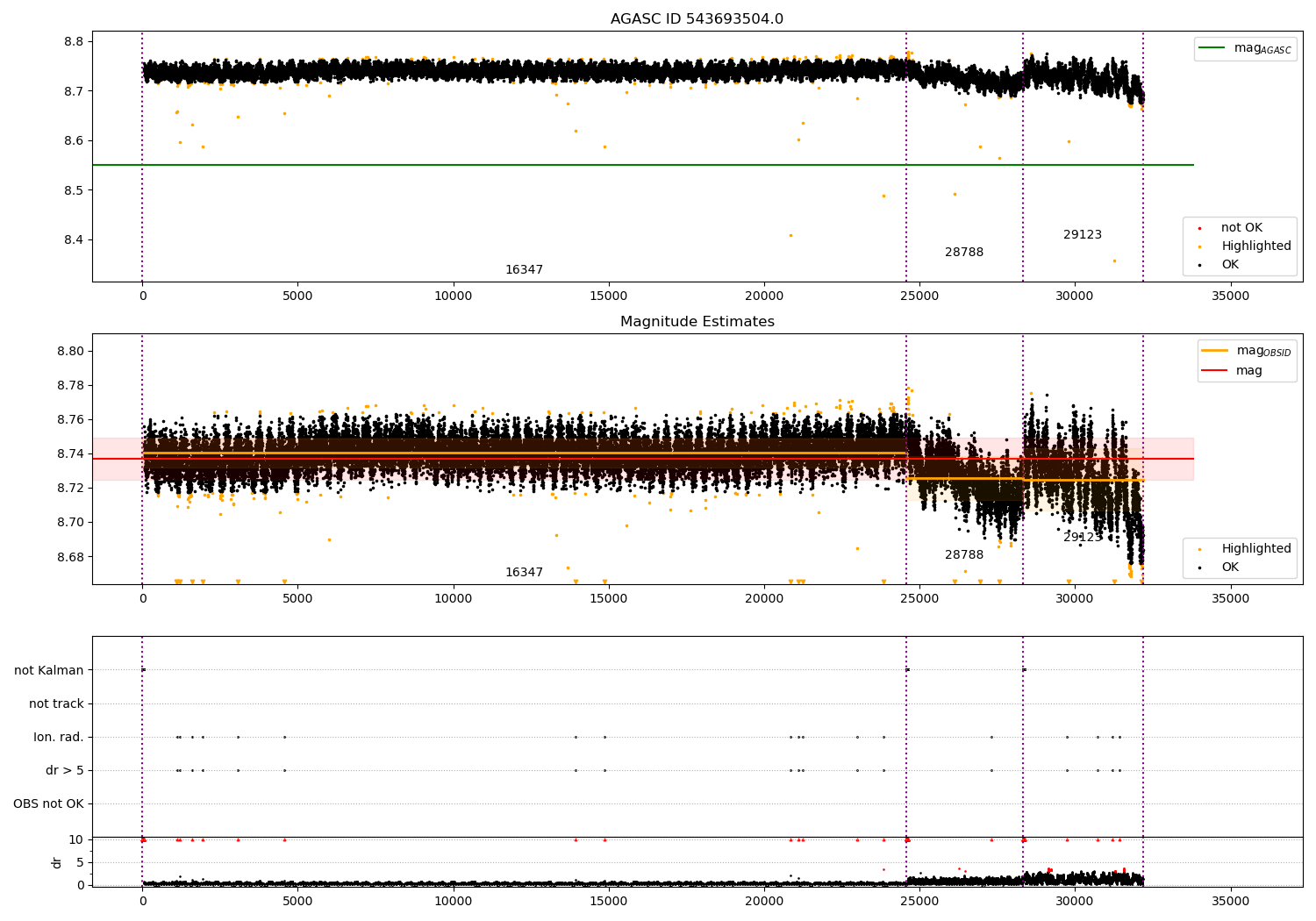Click the orange mag OBSID legend line
The width and height of the screenshot is (1316, 921).
point(1215,351)
